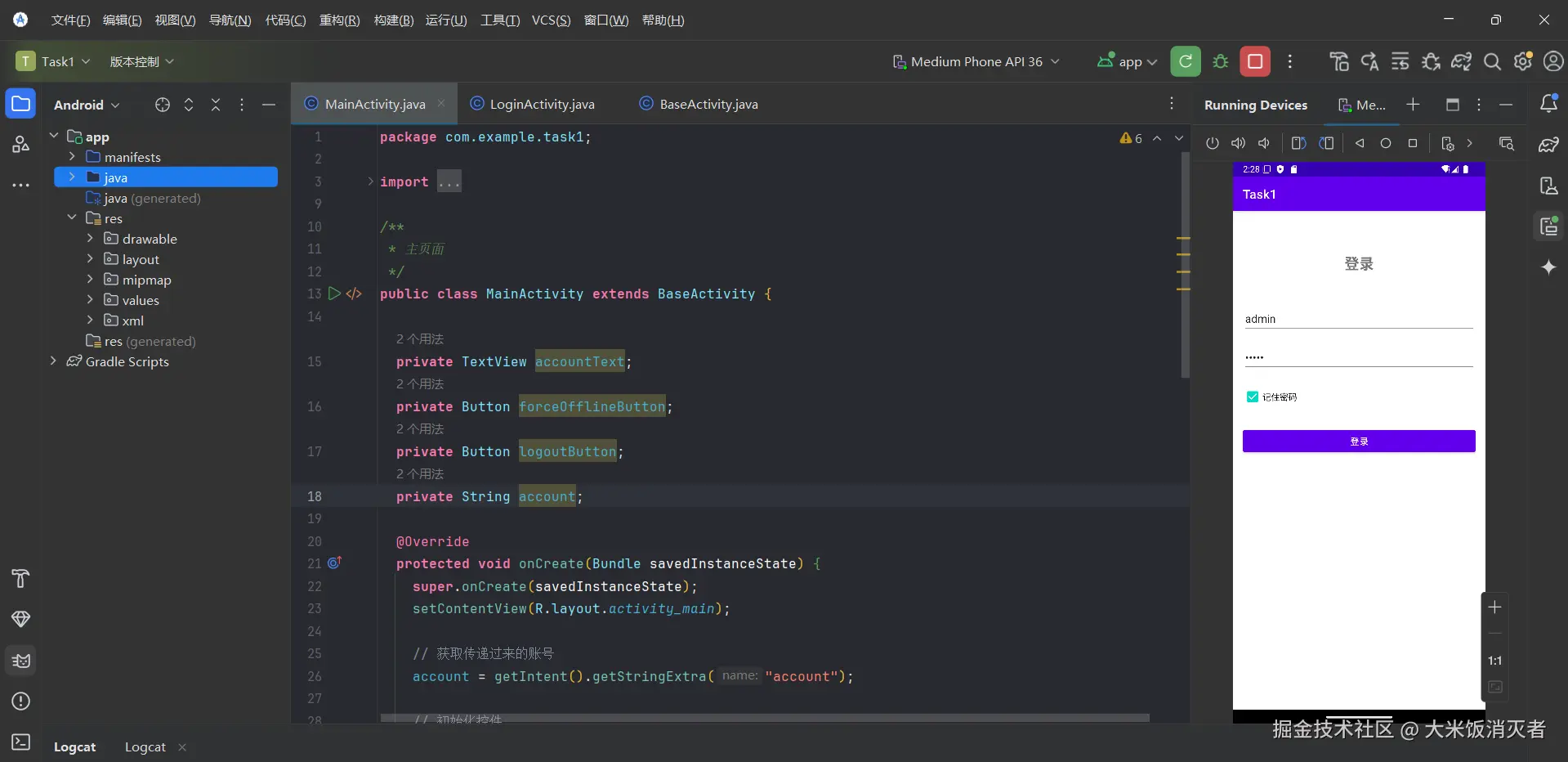Stop the running app
Screen dimensions: 1568x762
pos(1255,61)
